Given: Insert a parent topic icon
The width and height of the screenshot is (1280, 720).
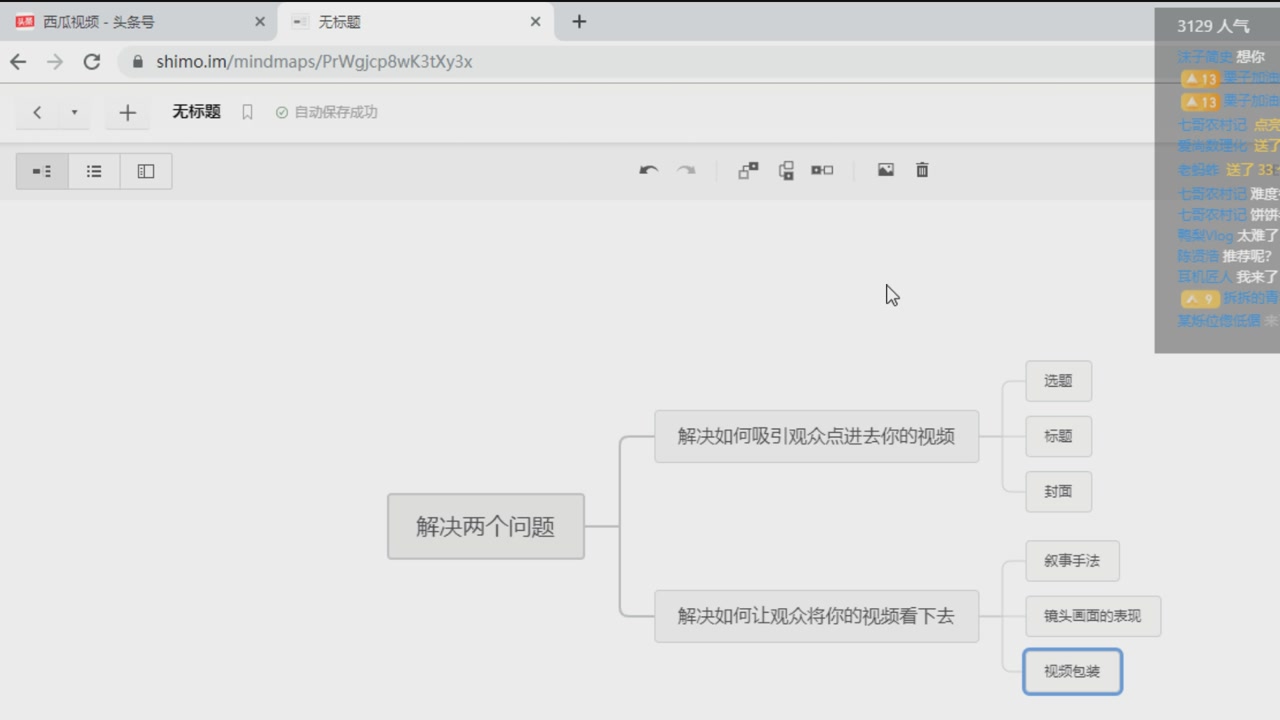Looking at the screenshot, I should click(822, 170).
